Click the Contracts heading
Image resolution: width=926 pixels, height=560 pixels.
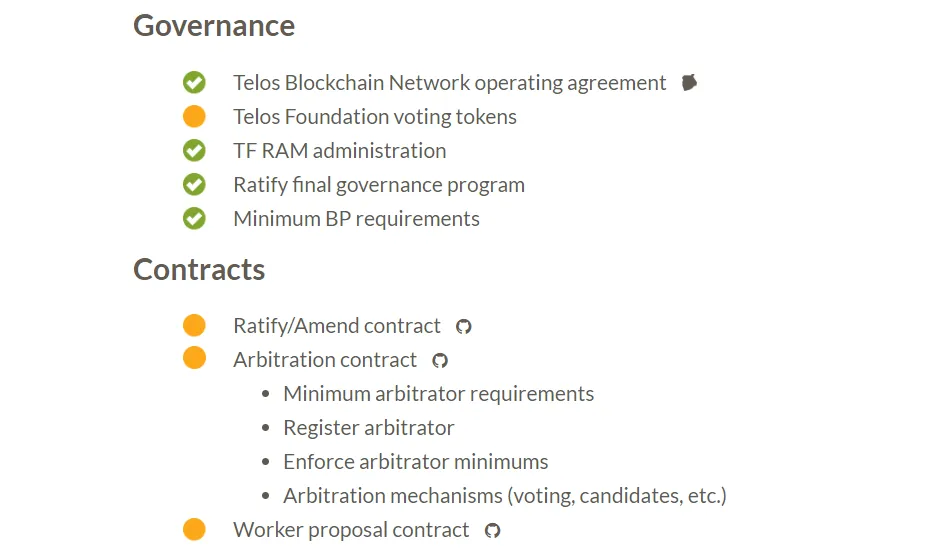(199, 270)
